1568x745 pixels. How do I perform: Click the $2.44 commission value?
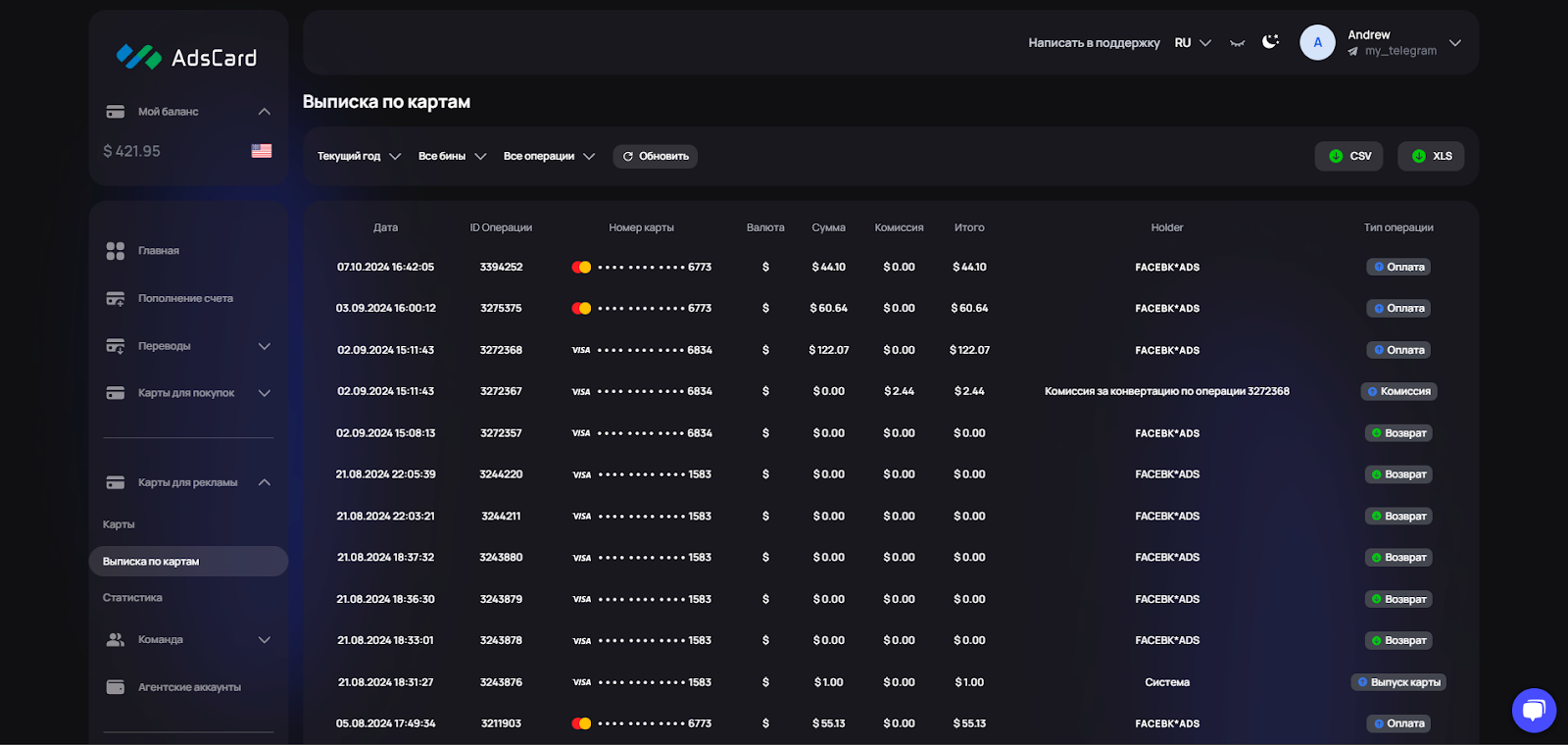[899, 391]
